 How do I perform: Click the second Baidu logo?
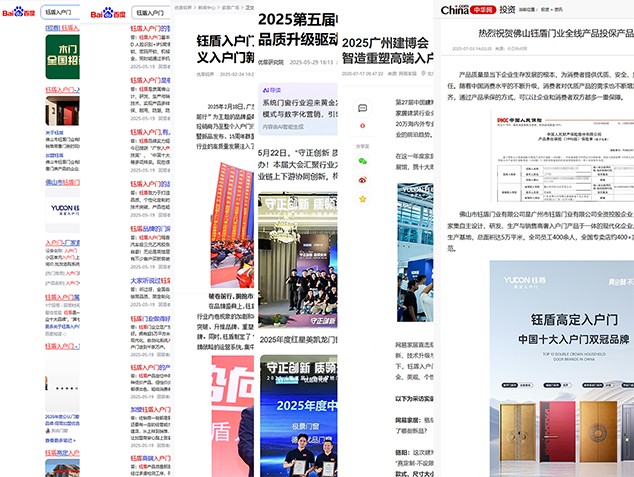tap(109, 13)
